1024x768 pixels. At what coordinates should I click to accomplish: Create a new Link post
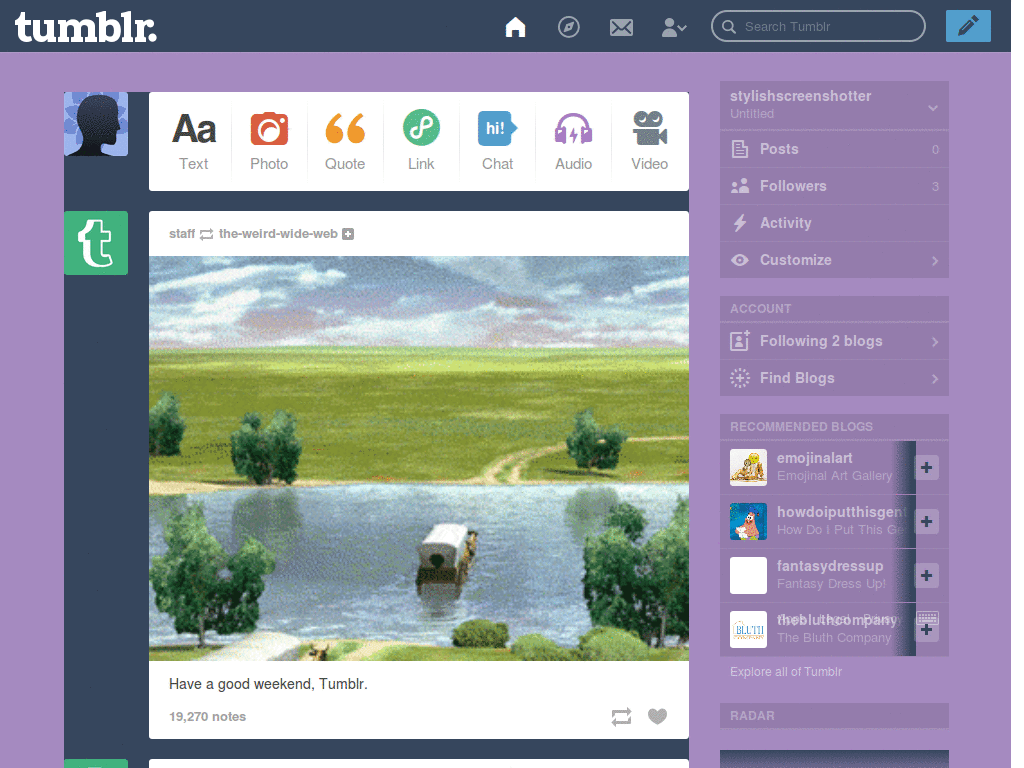[421, 141]
